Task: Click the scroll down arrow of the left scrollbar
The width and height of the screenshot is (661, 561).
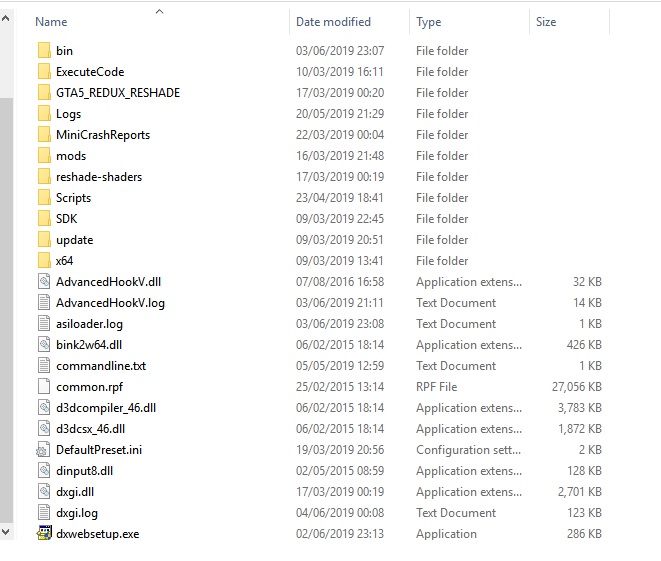Action: pyautogui.click(x=6, y=531)
